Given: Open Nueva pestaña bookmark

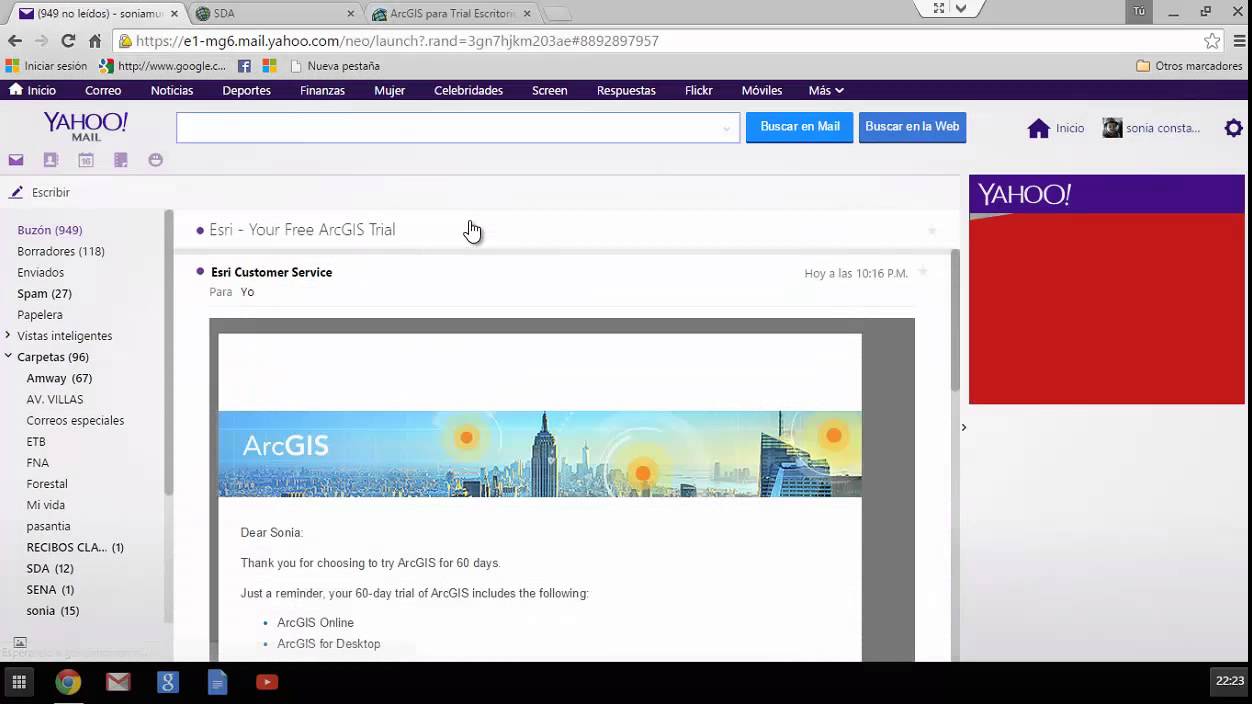Looking at the screenshot, I should 335,66.
